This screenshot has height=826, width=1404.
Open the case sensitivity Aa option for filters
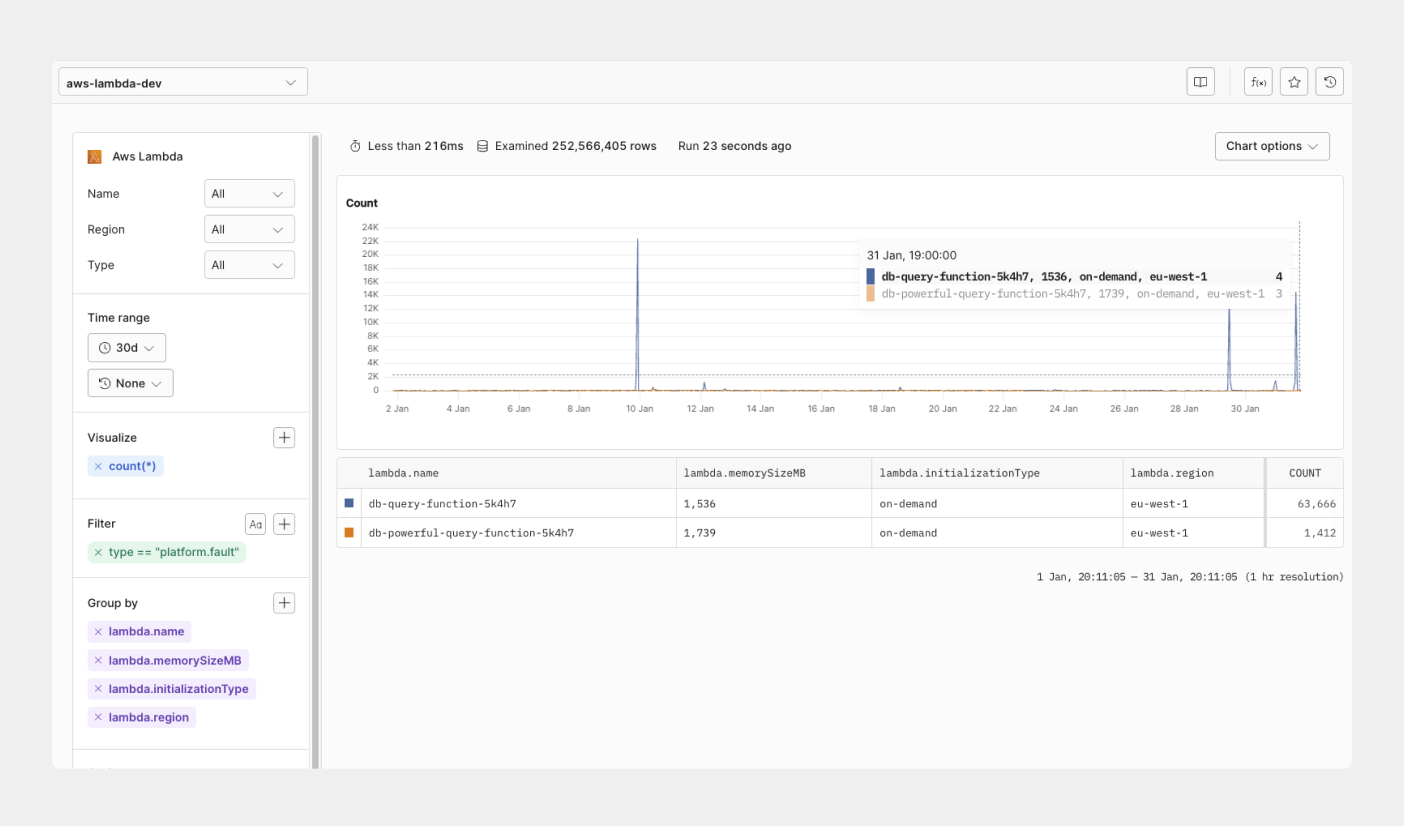point(255,523)
